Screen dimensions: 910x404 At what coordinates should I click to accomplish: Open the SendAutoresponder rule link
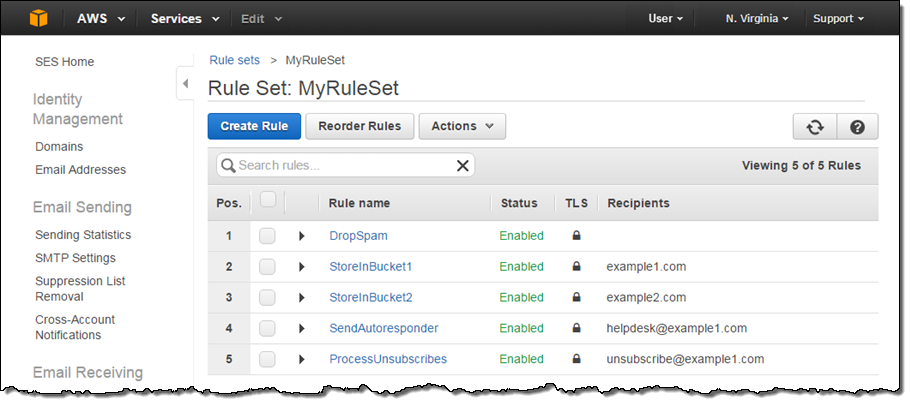[x=383, y=328]
